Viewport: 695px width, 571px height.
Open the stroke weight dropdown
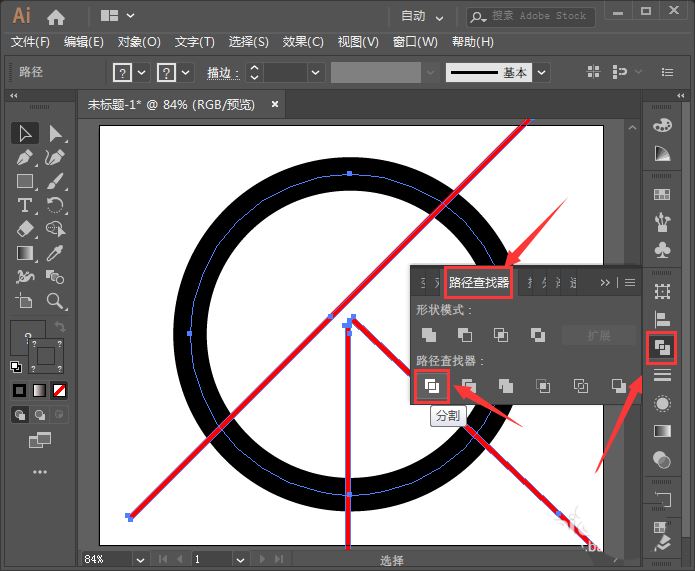coord(316,72)
